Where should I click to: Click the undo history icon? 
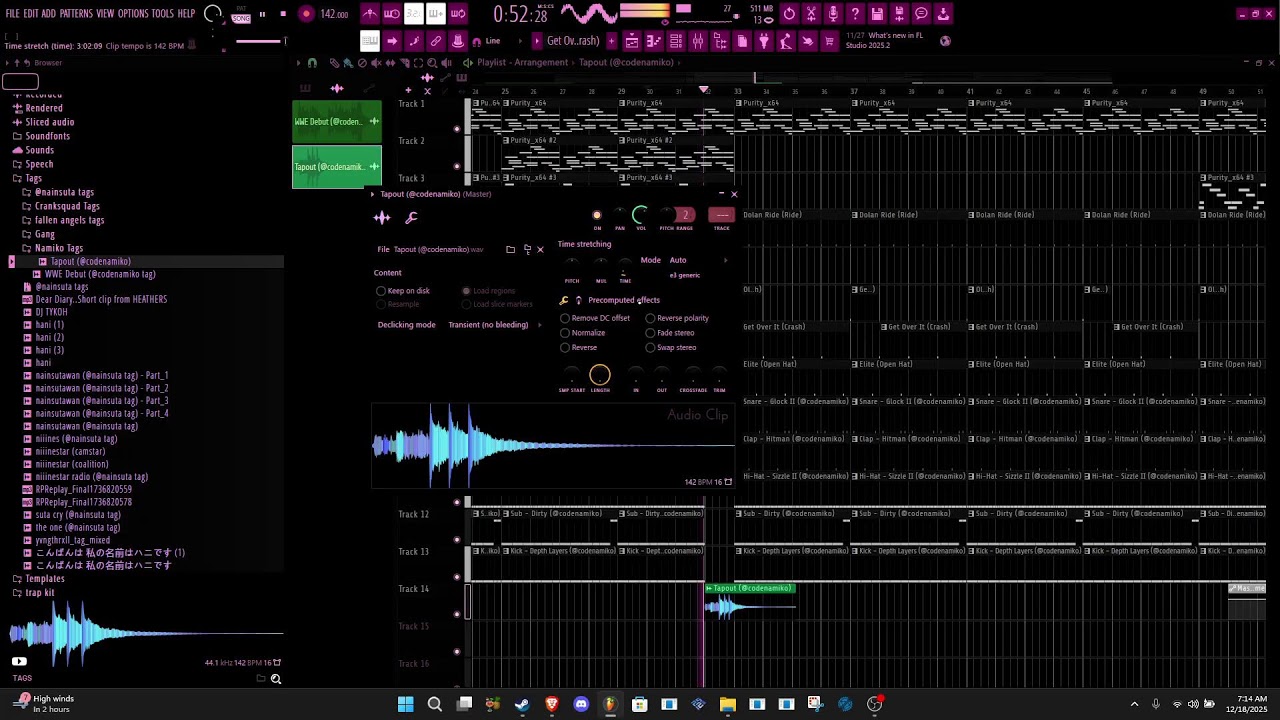tap(789, 14)
